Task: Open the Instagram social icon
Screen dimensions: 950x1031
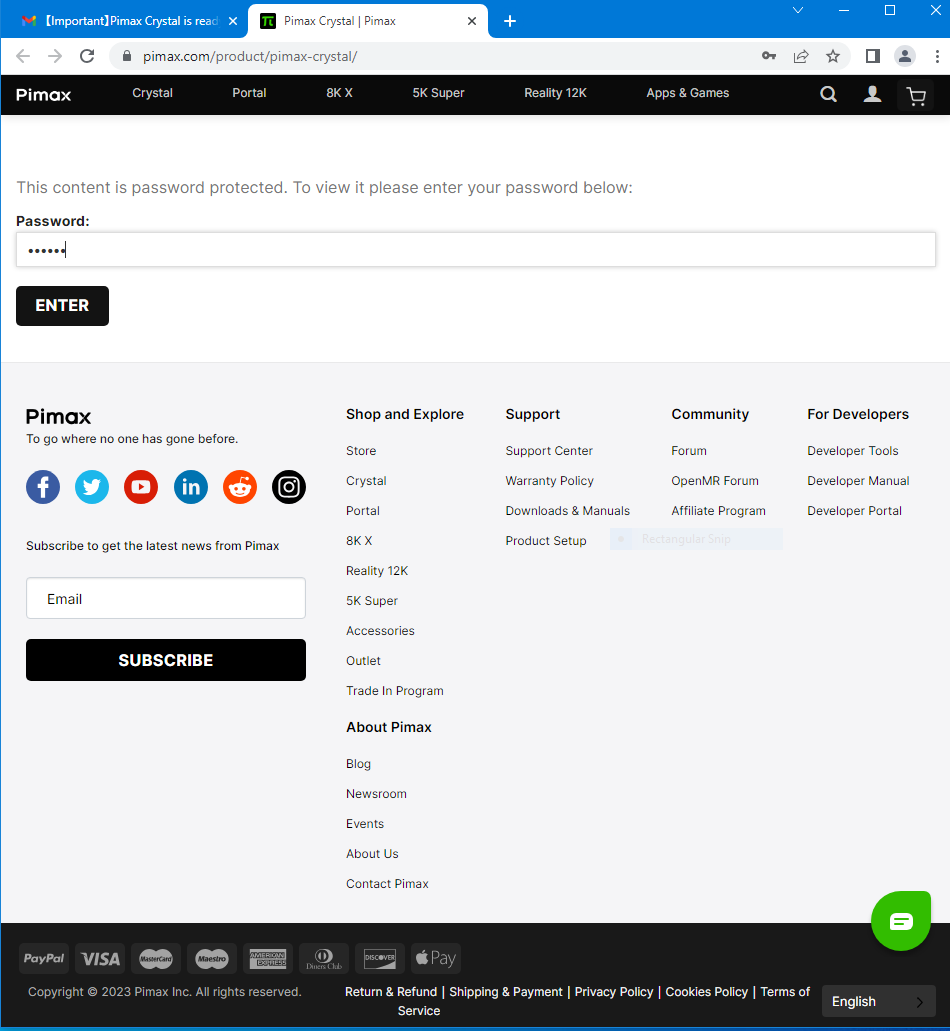Action: (x=289, y=487)
